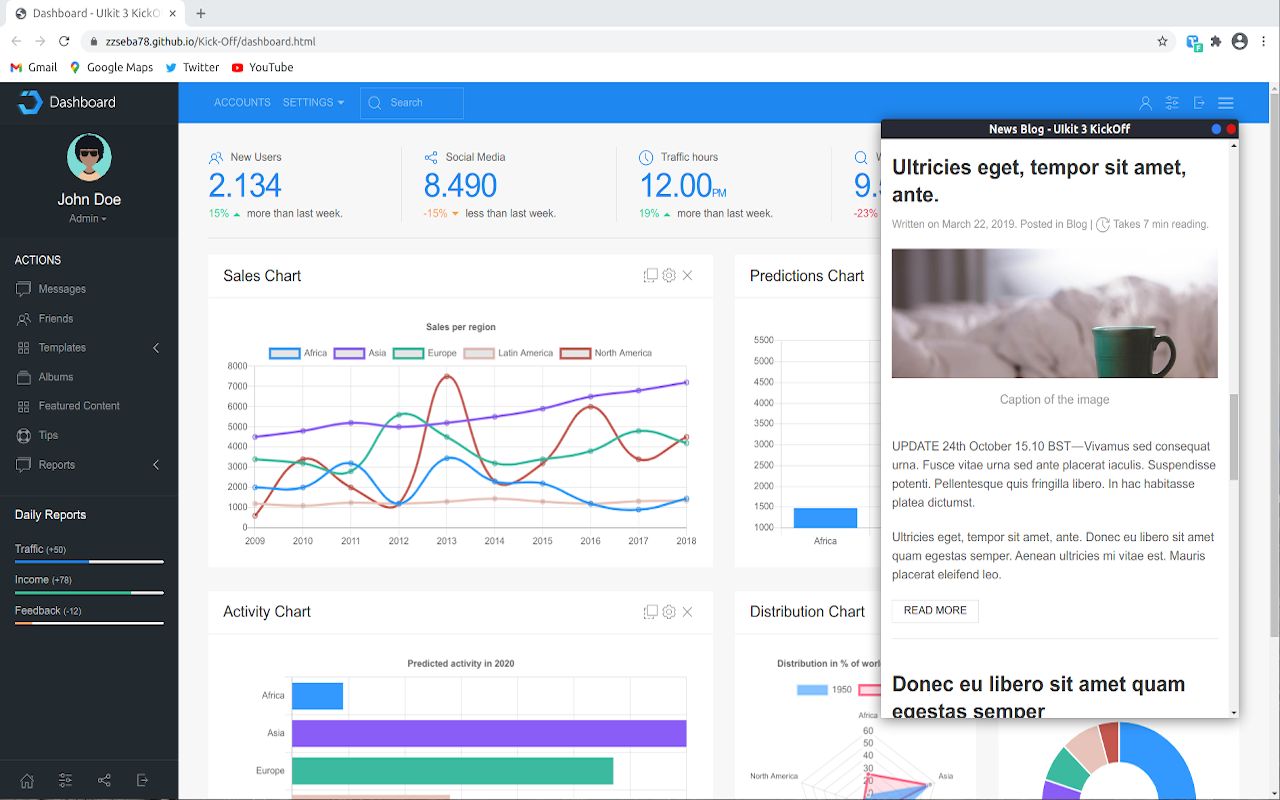Open the Settings dropdown in navbar
The height and width of the screenshot is (800, 1280).
pos(313,103)
